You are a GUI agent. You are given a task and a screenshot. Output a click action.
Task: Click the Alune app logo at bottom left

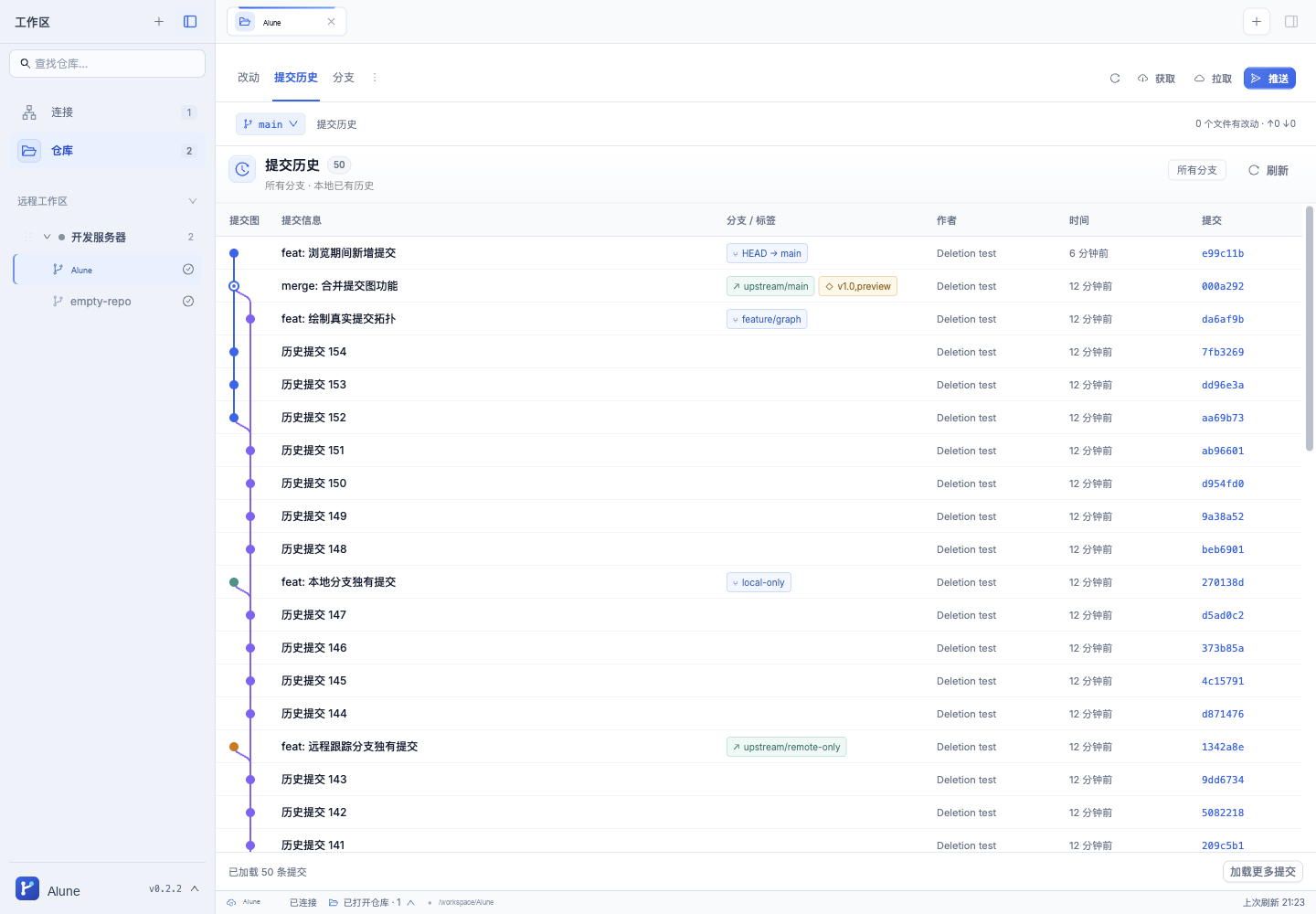[x=27, y=888]
